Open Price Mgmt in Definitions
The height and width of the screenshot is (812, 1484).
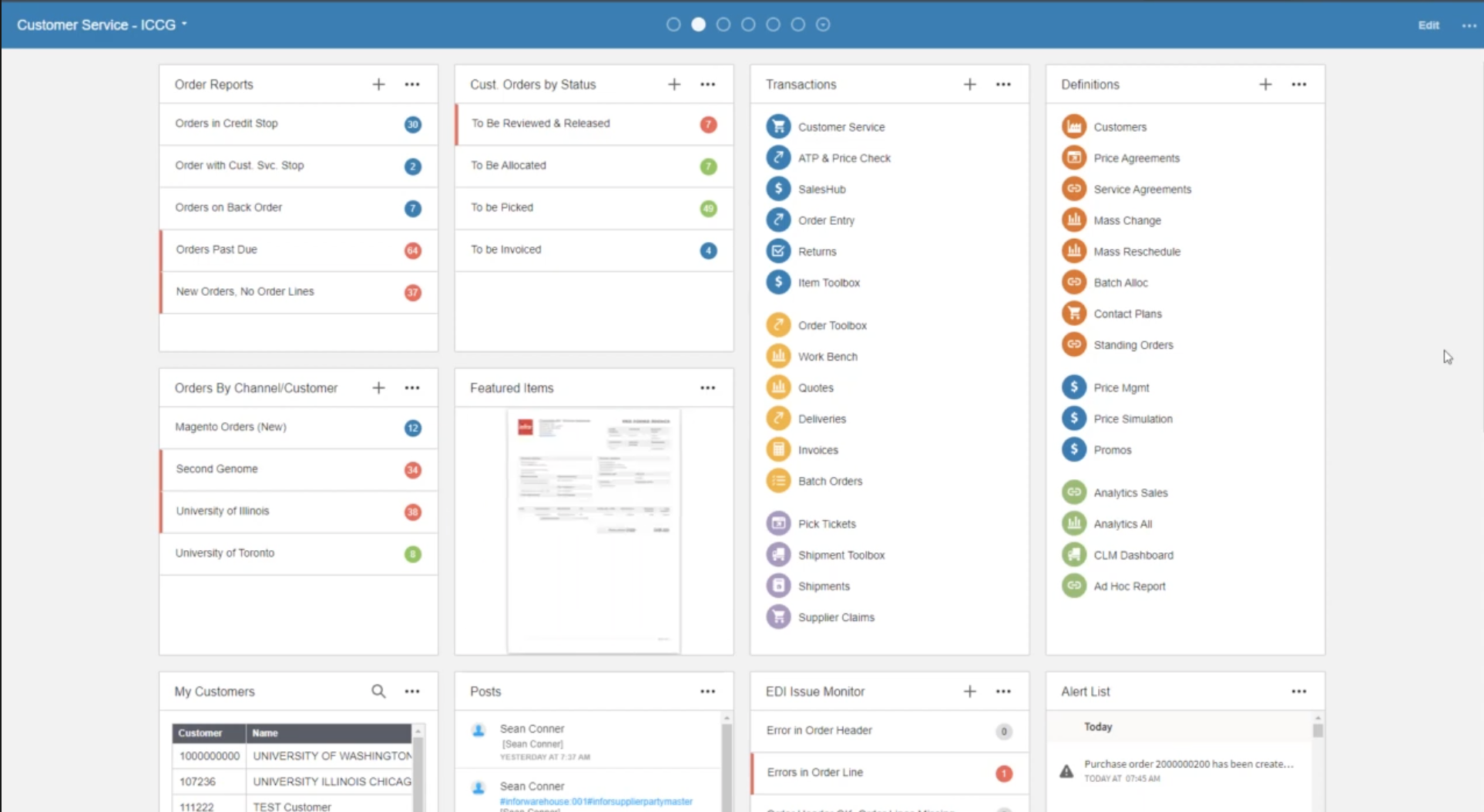(x=1073, y=388)
